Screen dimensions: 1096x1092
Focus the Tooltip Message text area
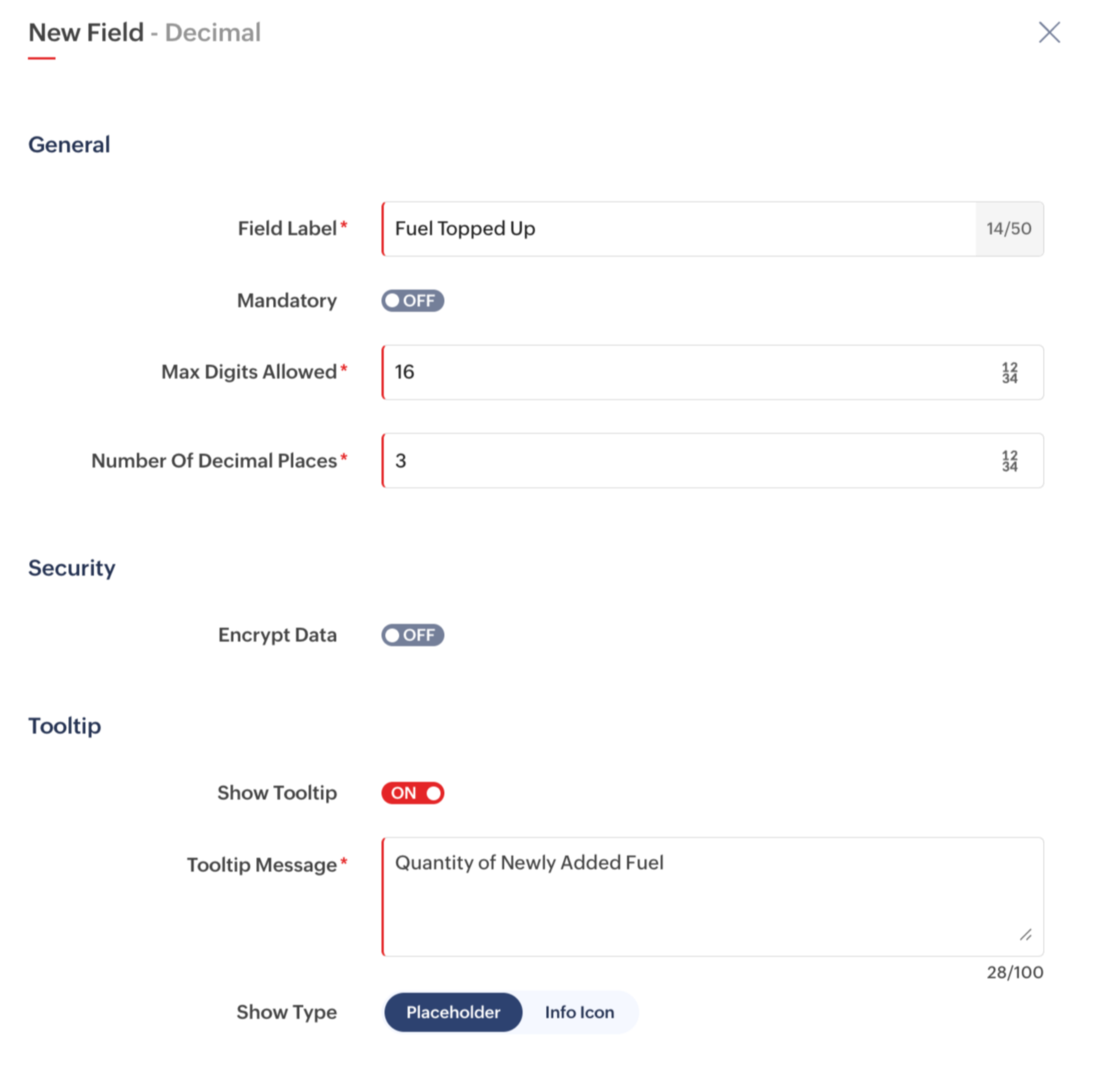click(x=713, y=896)
